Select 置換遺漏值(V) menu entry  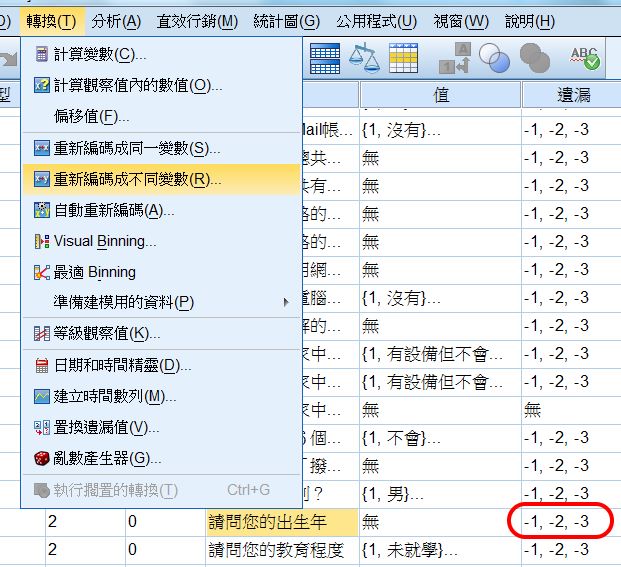160,428
